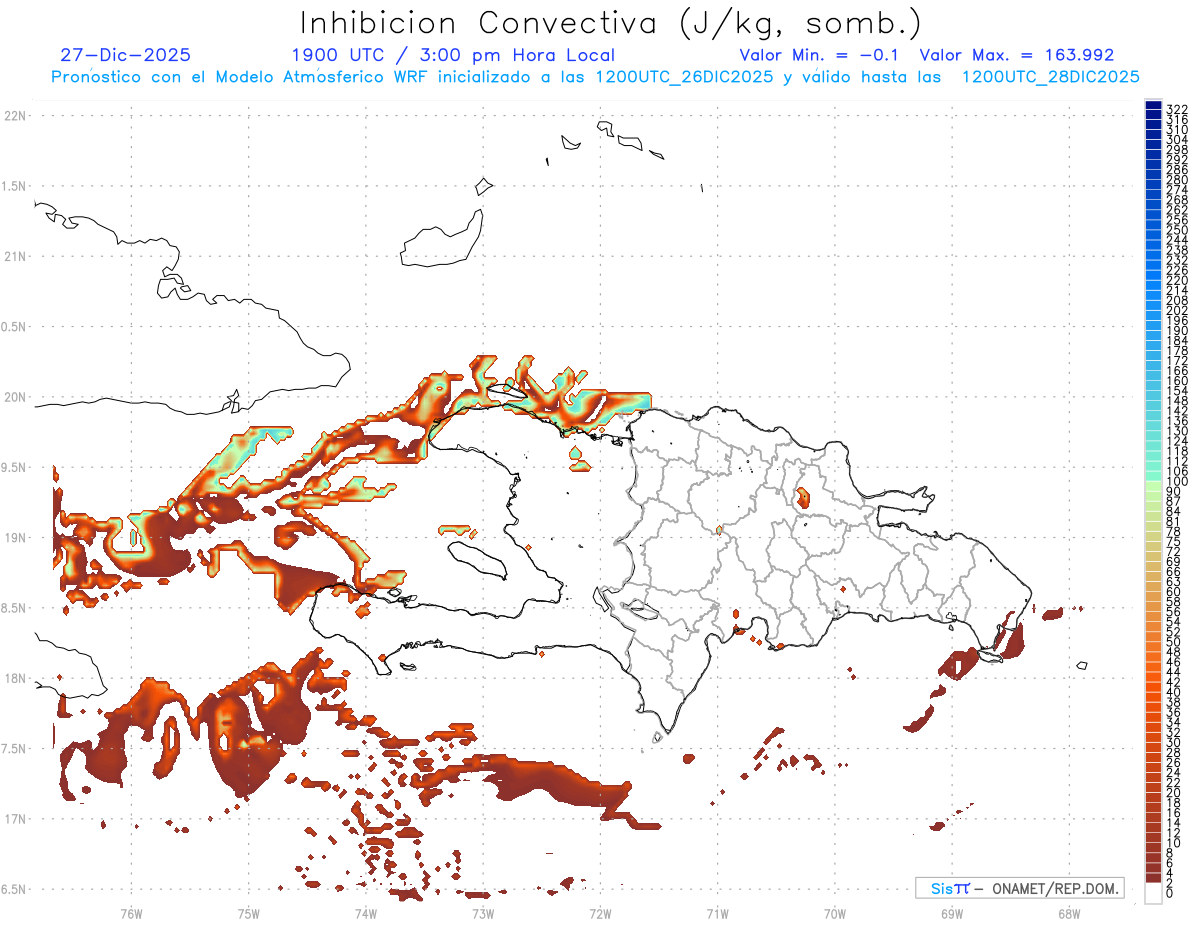The image size is (1200, 927).
Task: Click the '22N' latitude label
Action: pos(15,116)
